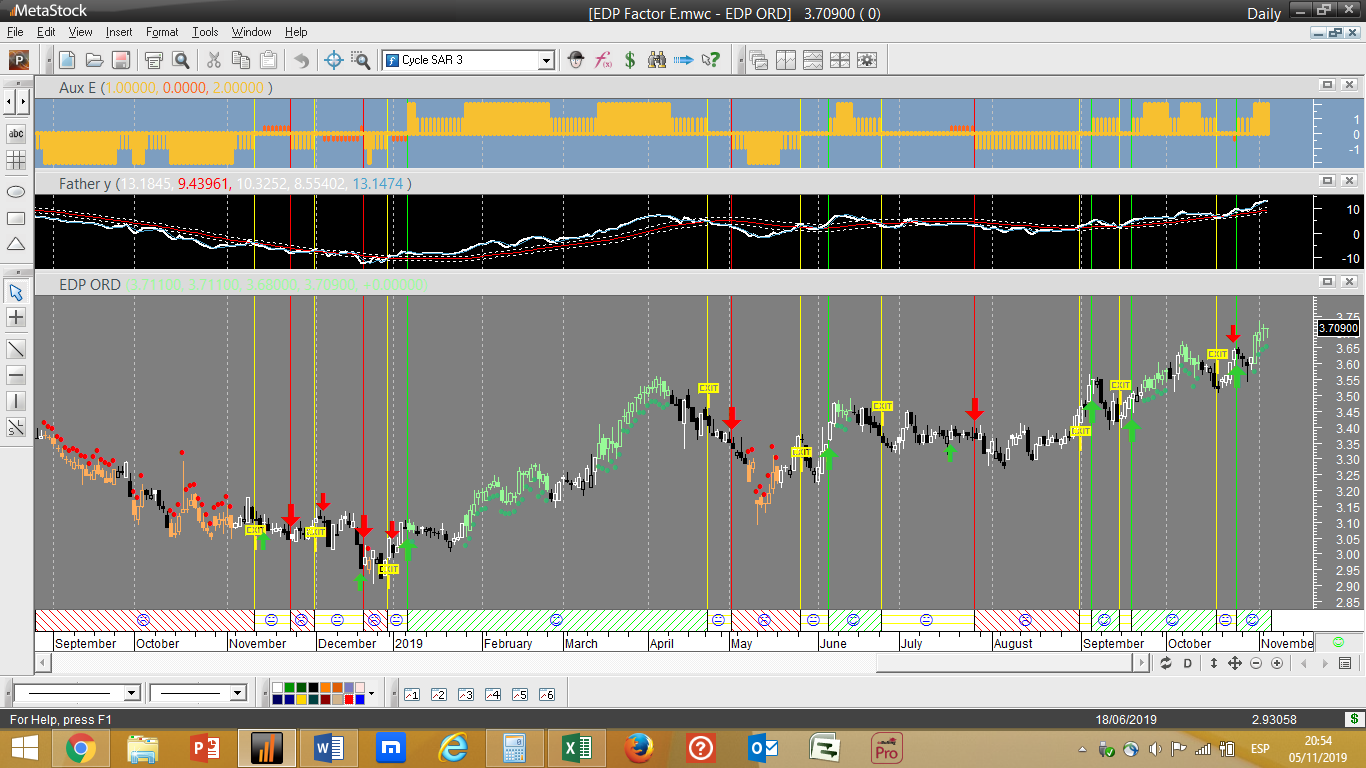
Task: Open the Tools menu
Action: point(205,32)
